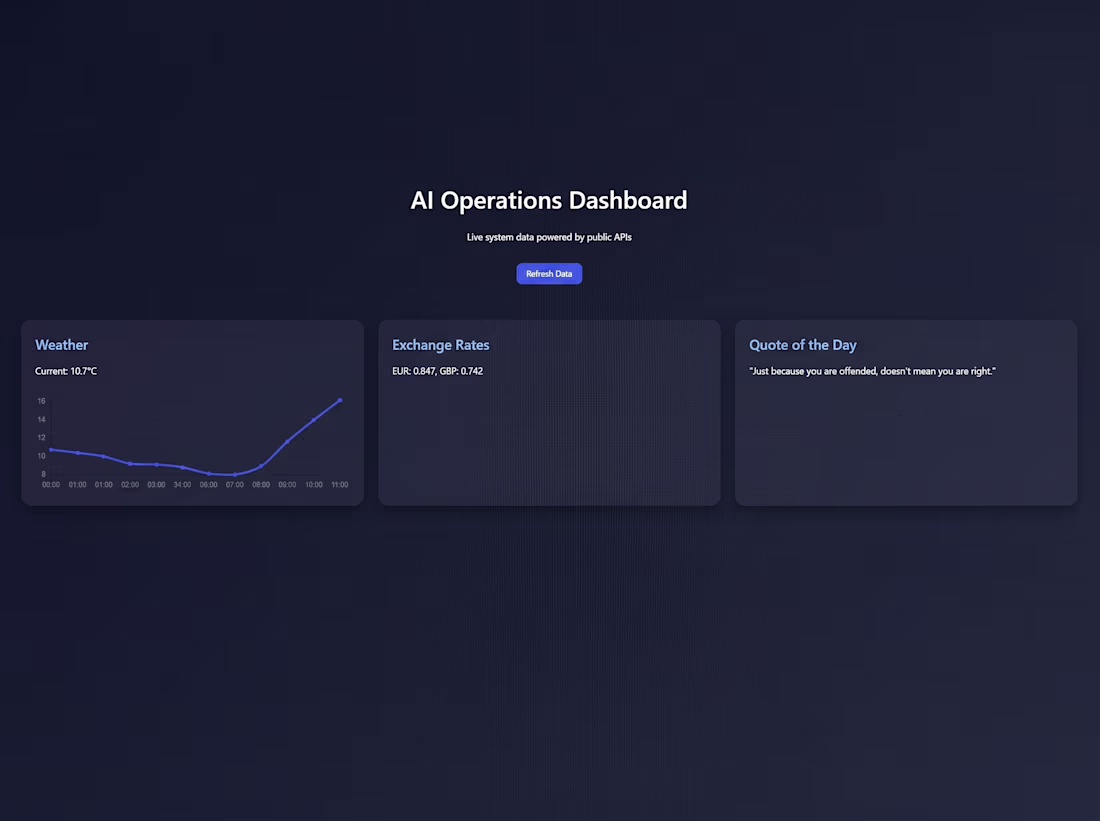Click the chart data point at 00:00
This screenshot has height=821, width=1100.
click(51, 450)
